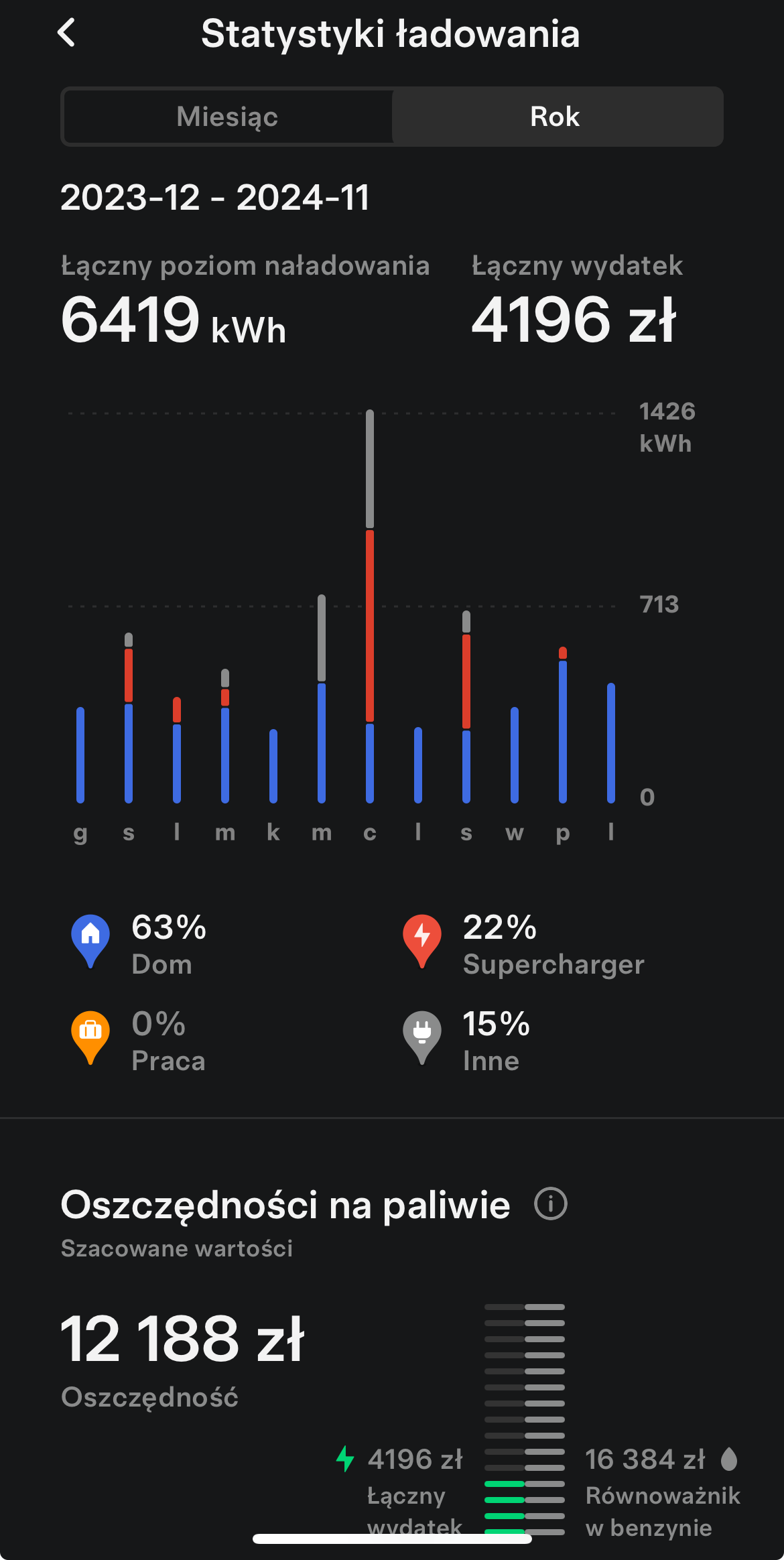Viewport: 784px width, 1560px height.
Task: Tap the 63% Dom label
Action: point(169,945)
